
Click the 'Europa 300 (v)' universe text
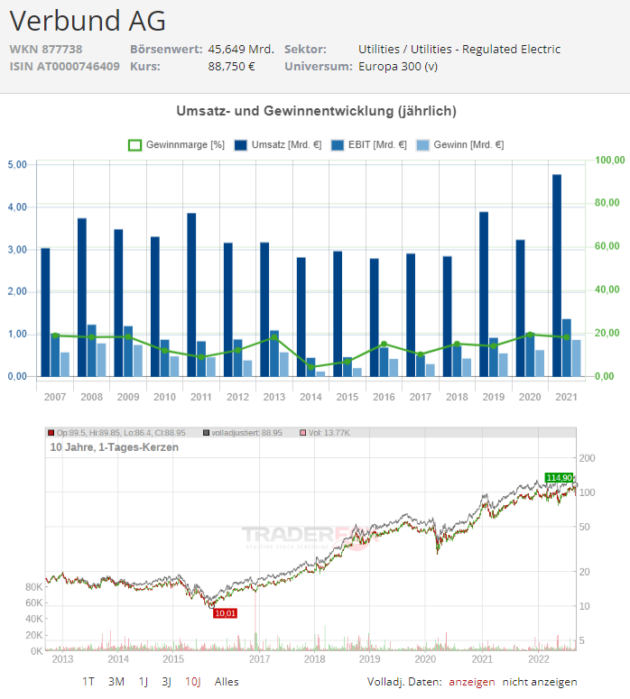[398, 66]
